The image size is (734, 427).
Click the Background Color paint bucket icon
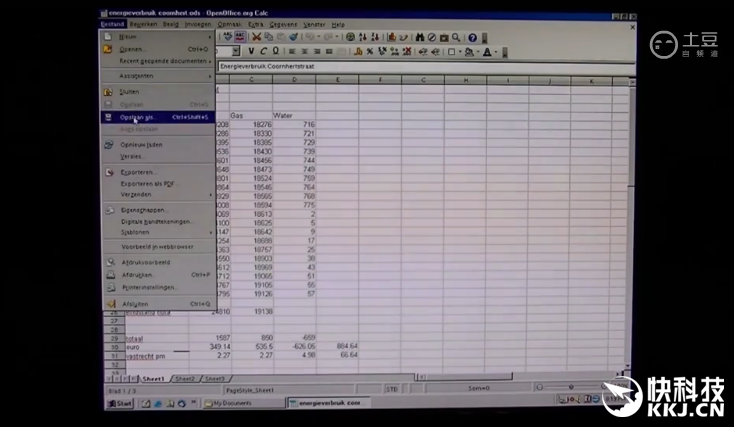(469, 52)
